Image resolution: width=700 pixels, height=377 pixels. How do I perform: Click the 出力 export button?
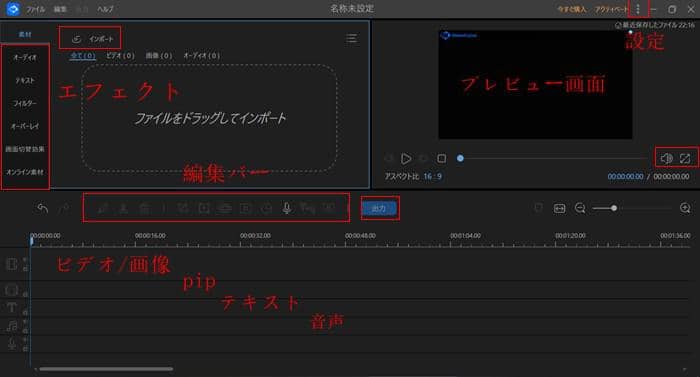[x=379, y=208]
